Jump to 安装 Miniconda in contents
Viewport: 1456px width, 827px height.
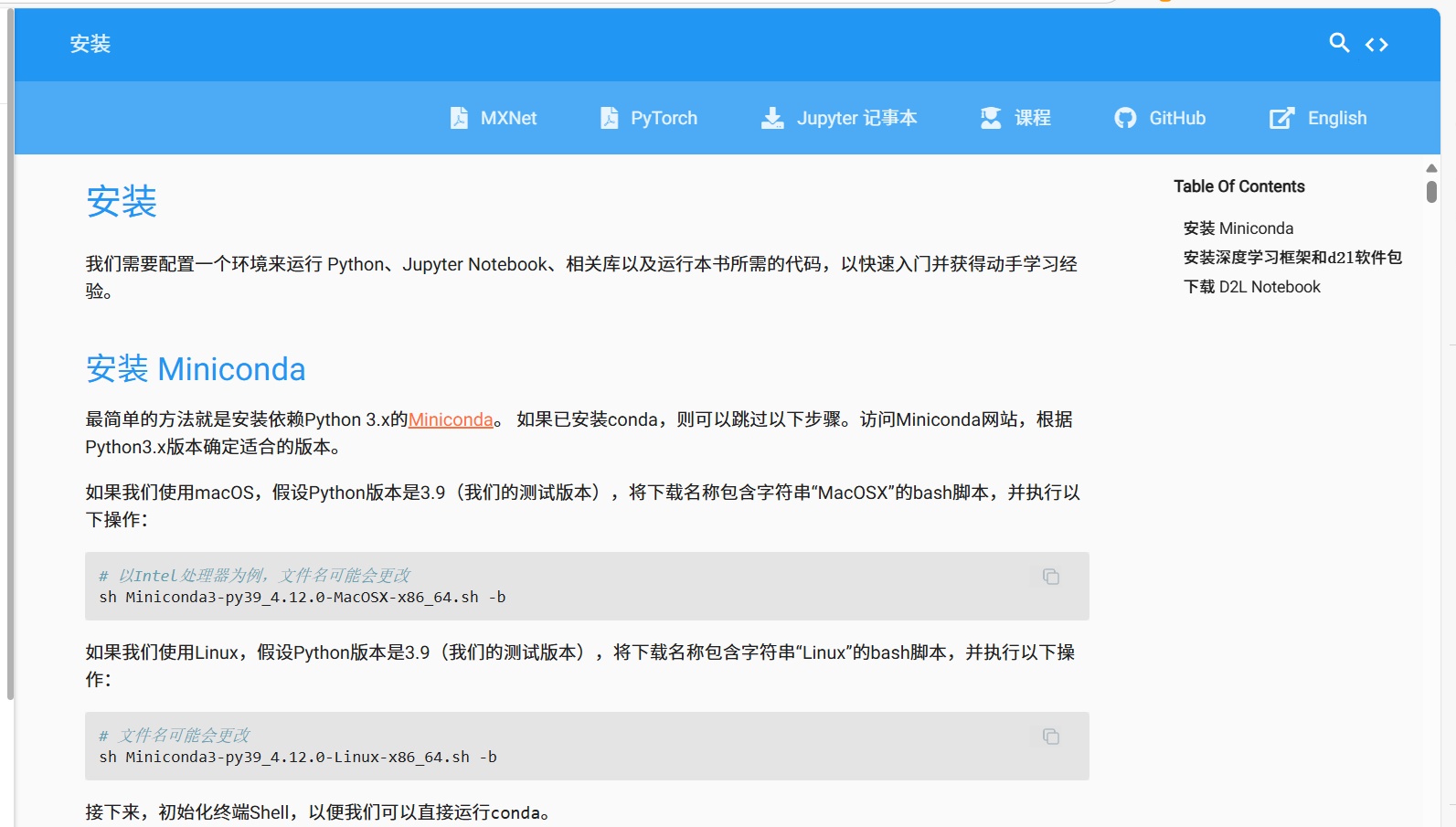(1238, 228)
